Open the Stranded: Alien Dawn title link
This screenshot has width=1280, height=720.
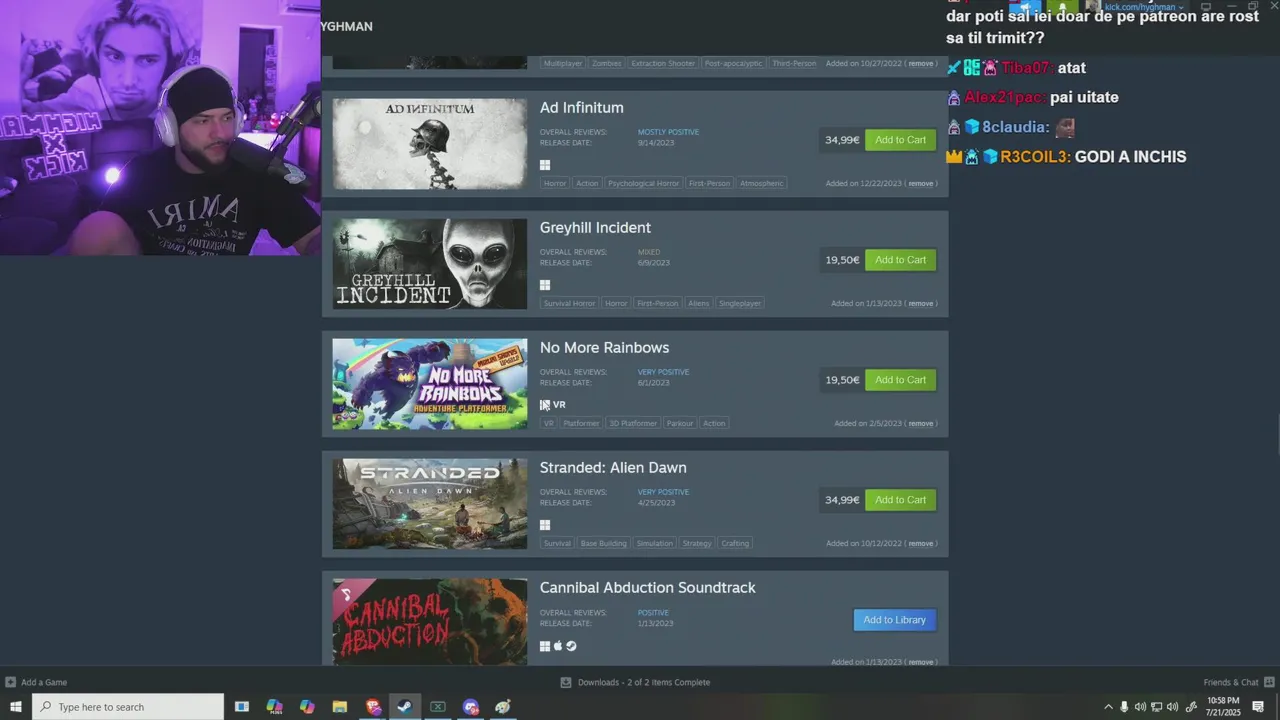pyautogui.click(x=613, y=468)
